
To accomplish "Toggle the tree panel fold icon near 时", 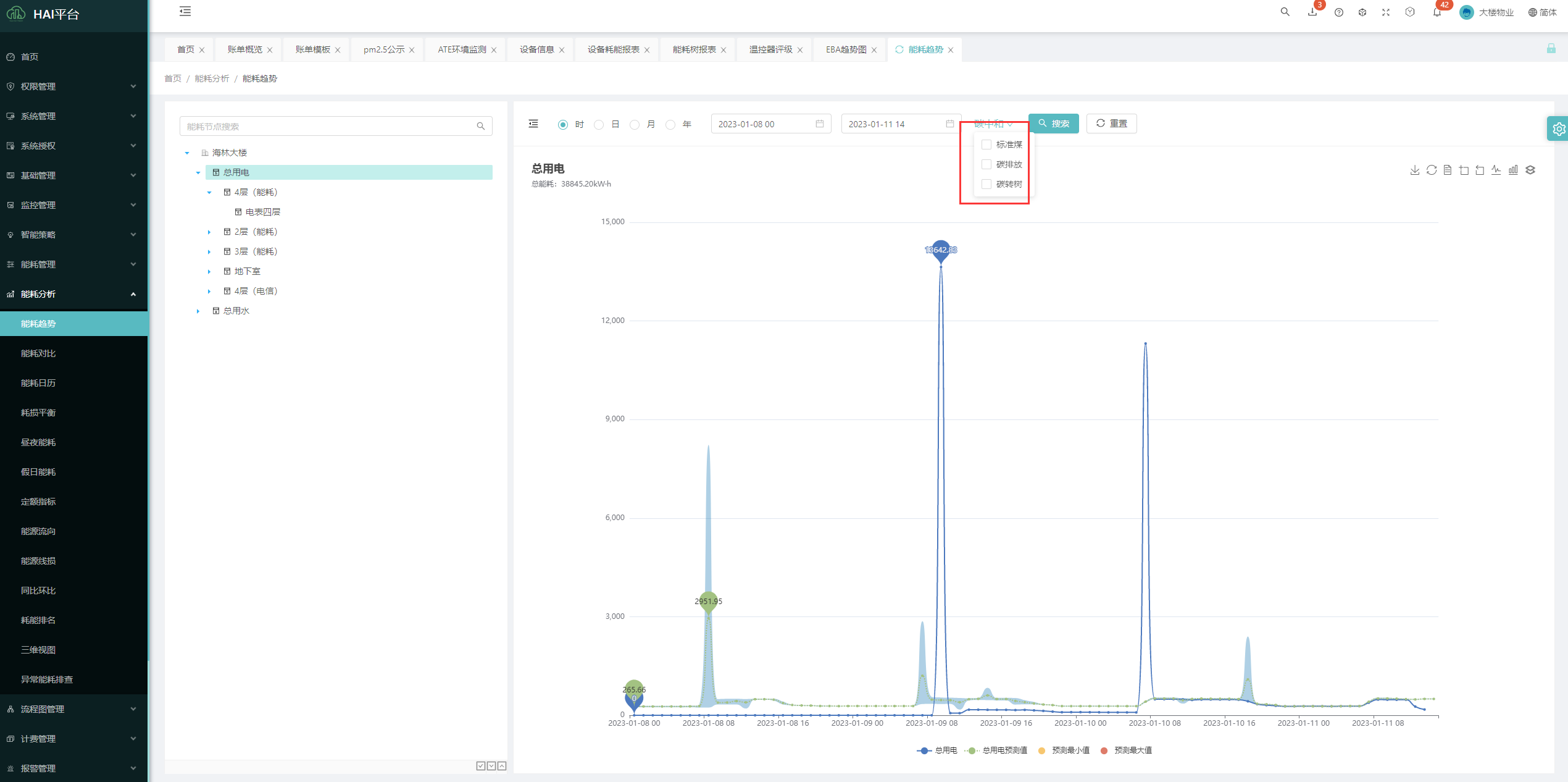I will point(533,124).
